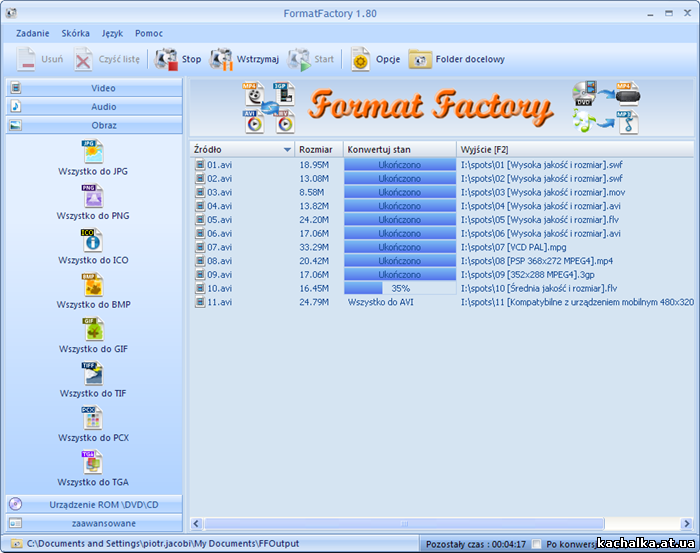Click the Wszystko do JPG icon

[x=93, y=152]
